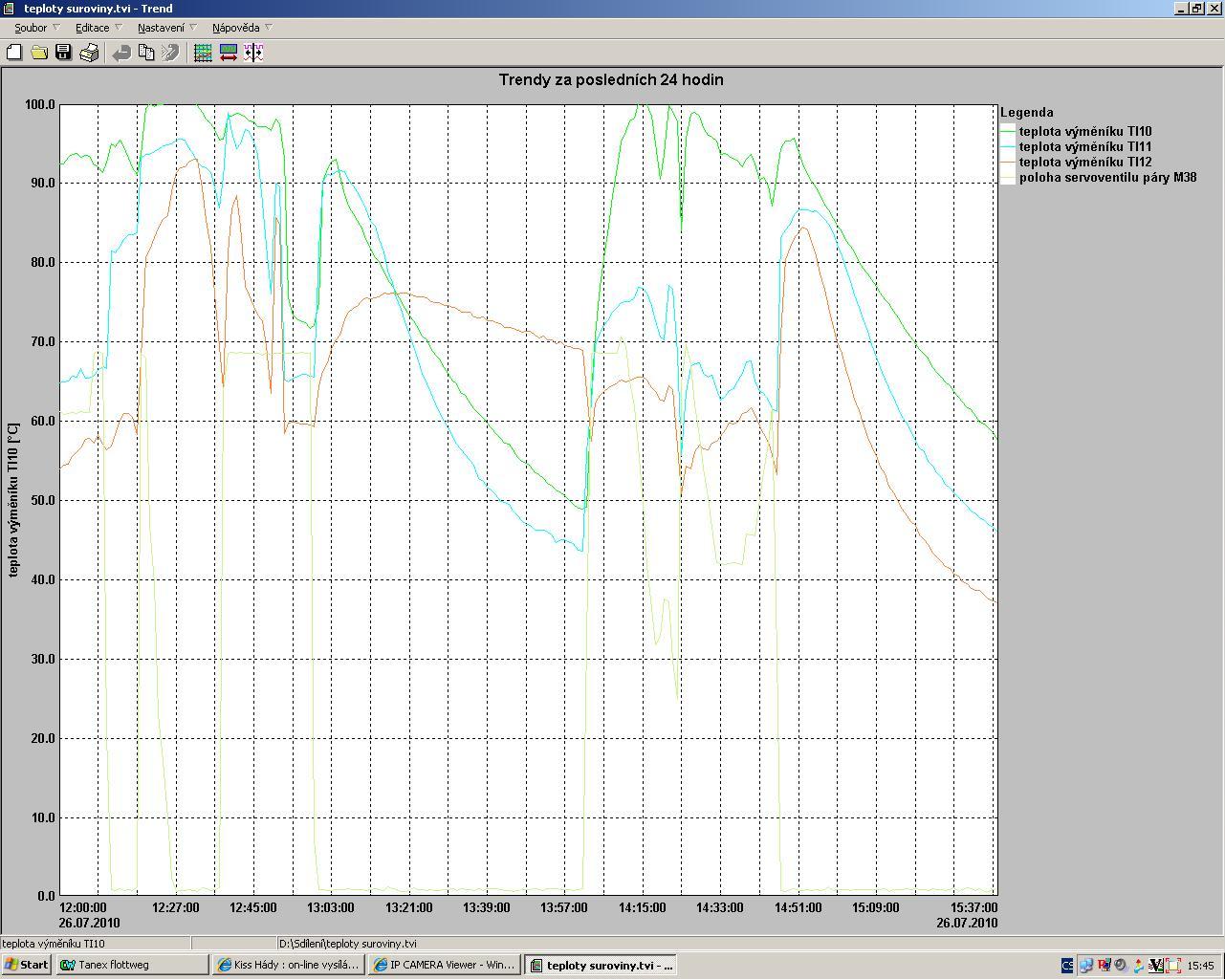Screen dimensions: 1225x980
Task: Open the Soubor menu
Action: [32, 28]
